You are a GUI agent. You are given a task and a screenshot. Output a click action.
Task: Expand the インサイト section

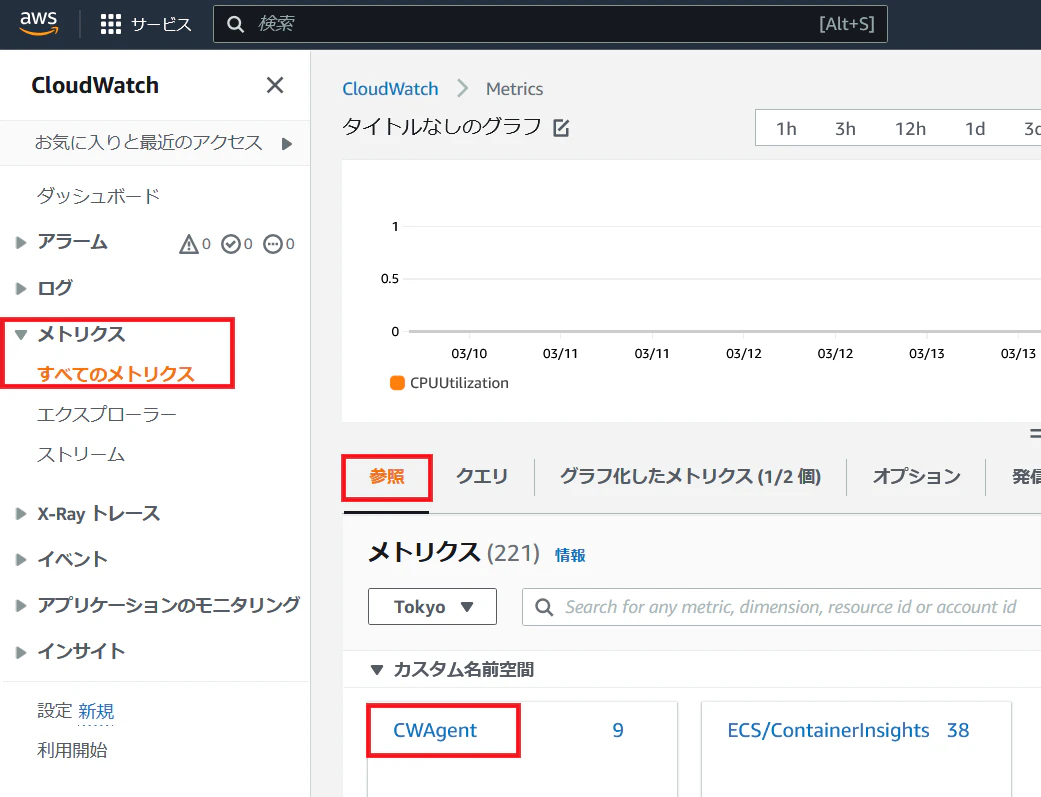[x=21, y=652]
